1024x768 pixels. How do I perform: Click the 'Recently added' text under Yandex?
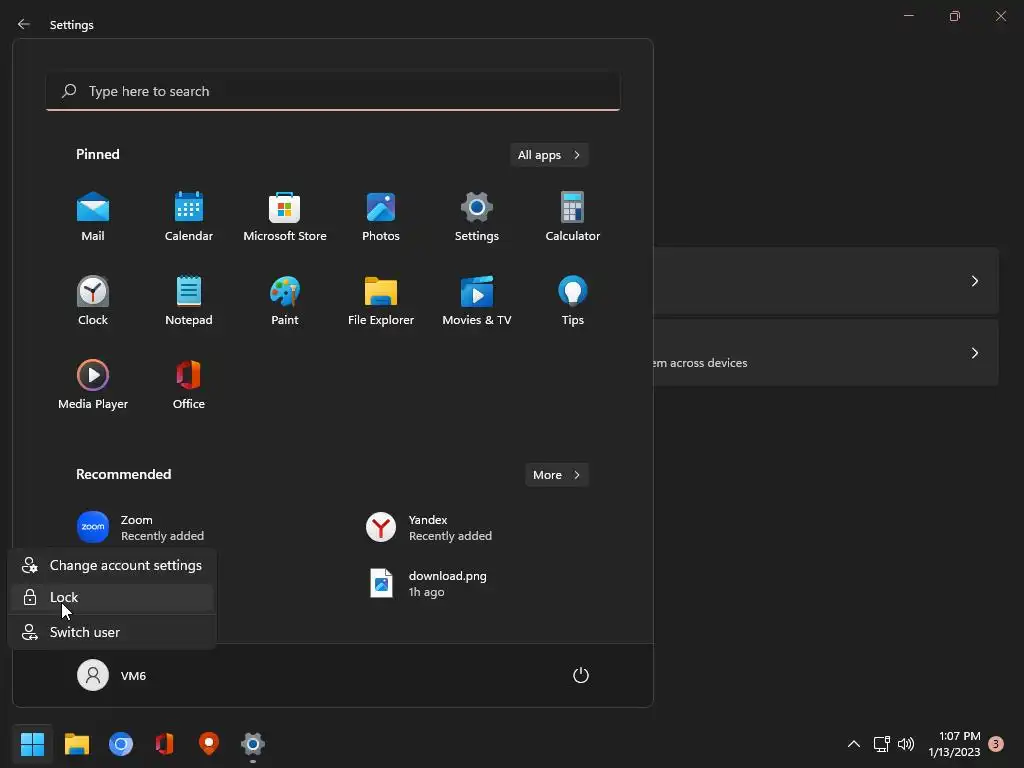pyautogui.click(x=450, y=536)
